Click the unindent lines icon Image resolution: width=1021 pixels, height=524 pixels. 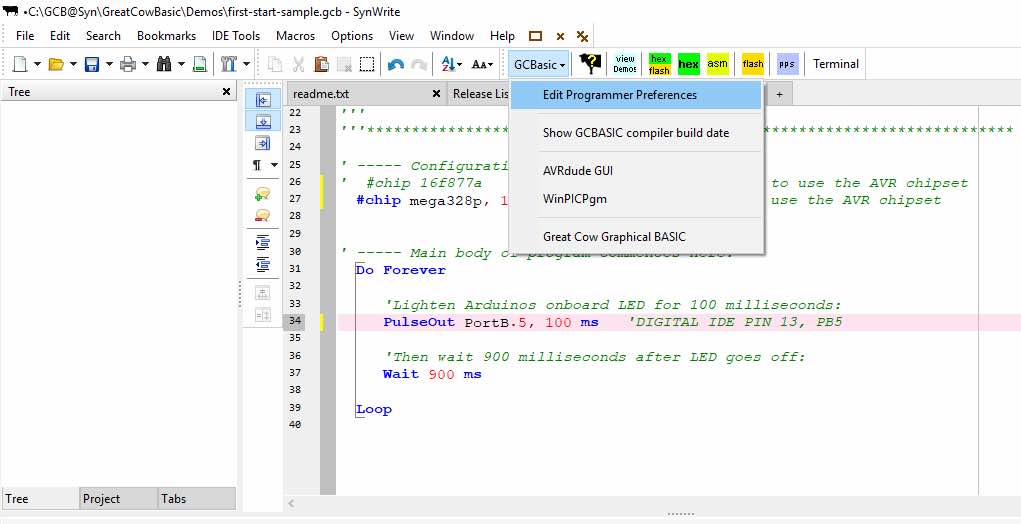click(262, 264)
